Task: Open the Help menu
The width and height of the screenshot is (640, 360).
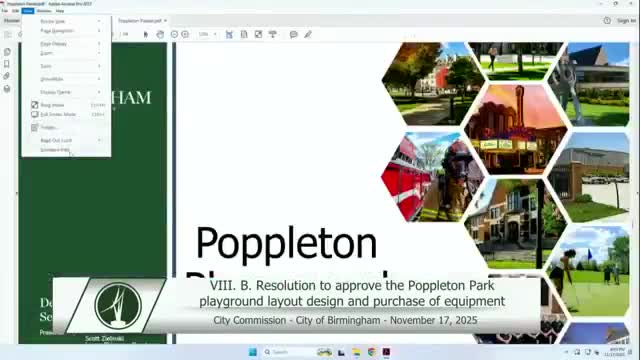Action: (60, 11)
